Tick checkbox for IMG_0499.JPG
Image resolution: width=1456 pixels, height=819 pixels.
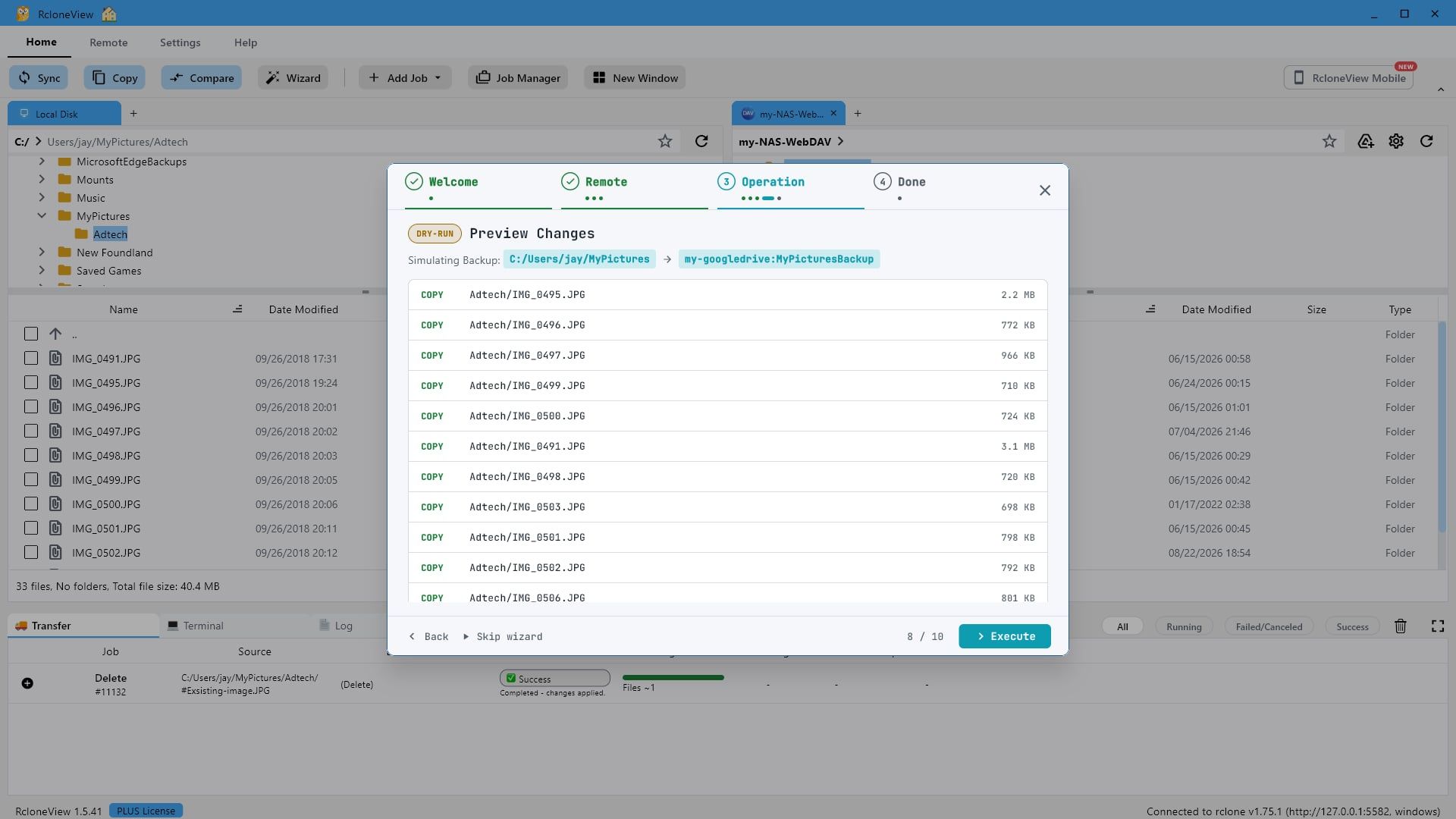31,479
